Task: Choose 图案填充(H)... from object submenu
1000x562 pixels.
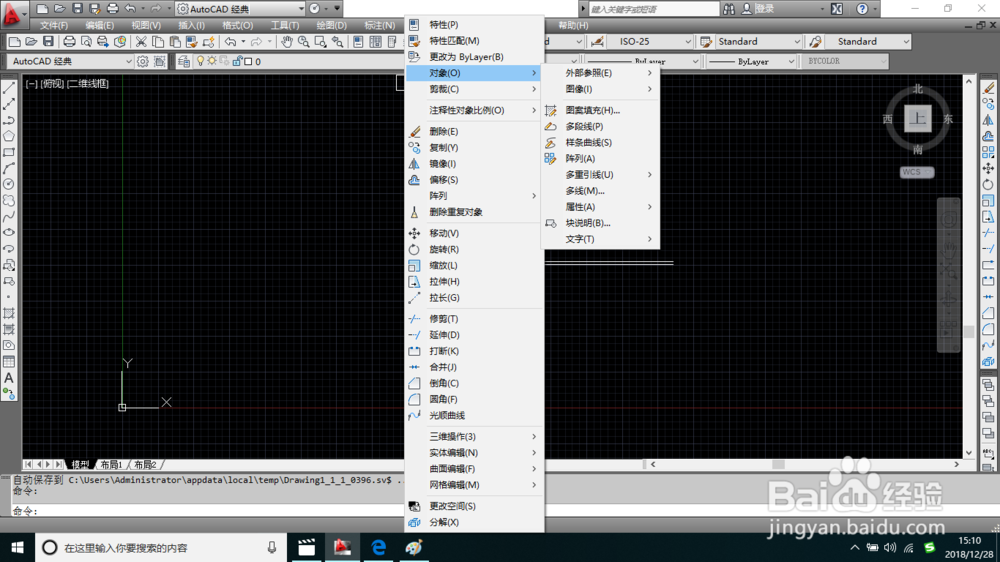Action: [600, 110]
